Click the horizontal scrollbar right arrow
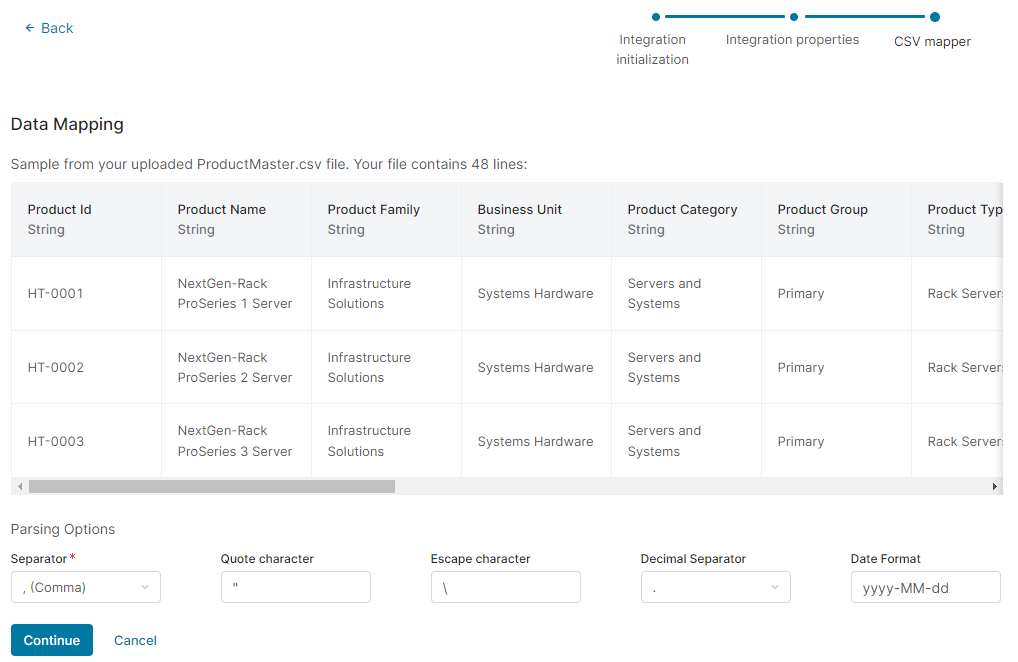This screenshot has height=662, width=1018. [994, 487]
